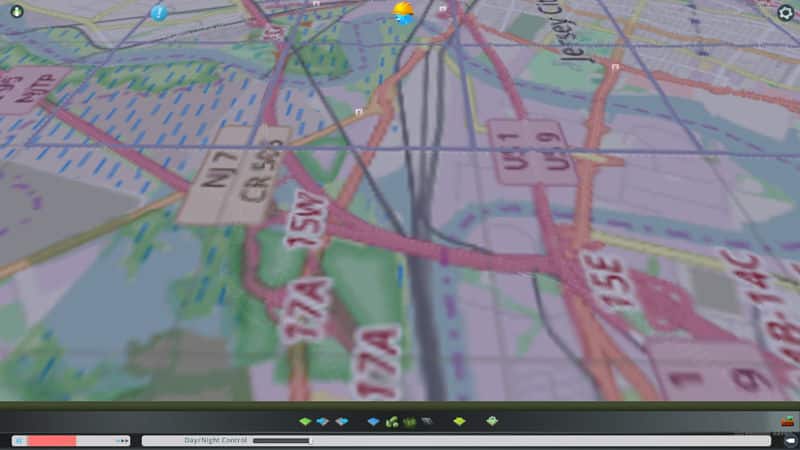Click the green grass icon right of trees
The image size is (800, 450).
coord(409,422)
